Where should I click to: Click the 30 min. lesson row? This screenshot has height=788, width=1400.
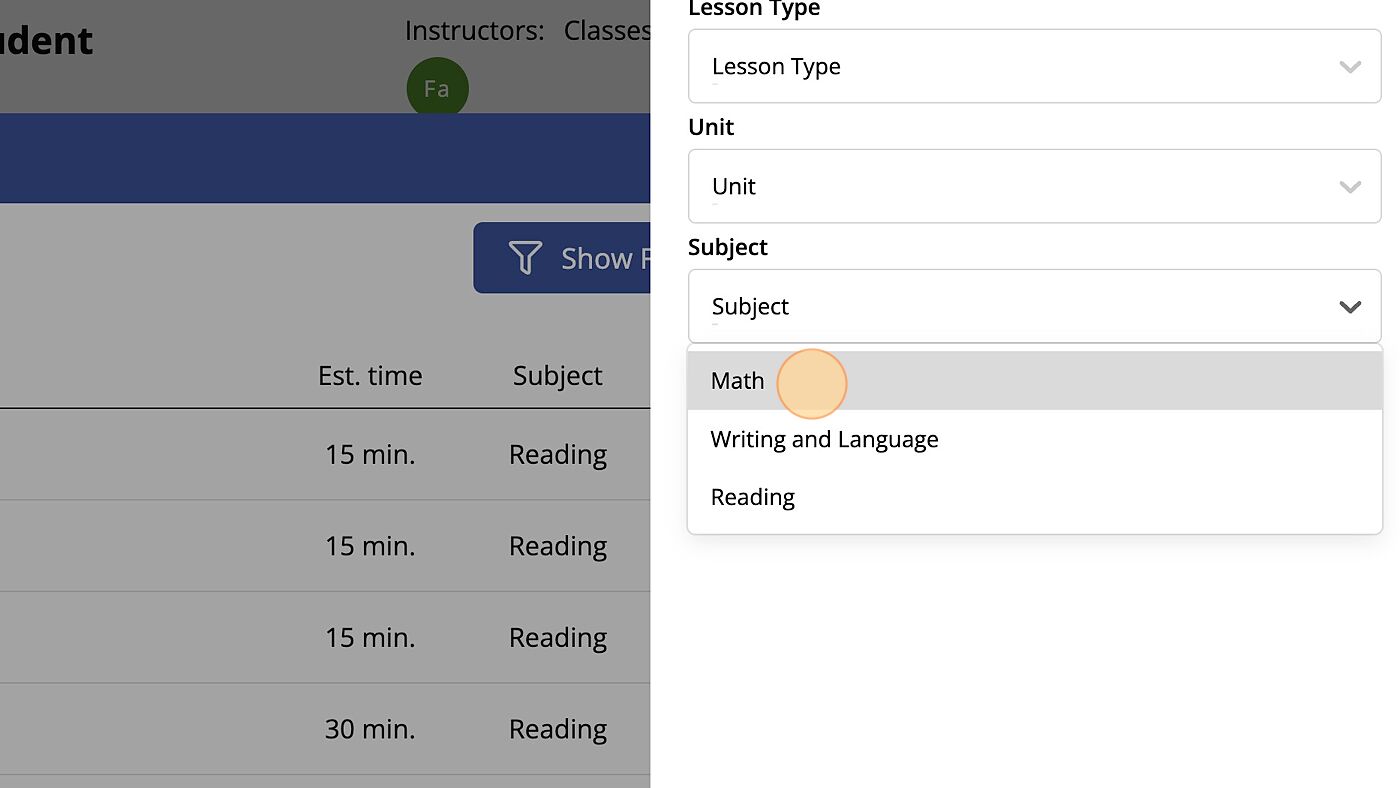click(370, 729)
